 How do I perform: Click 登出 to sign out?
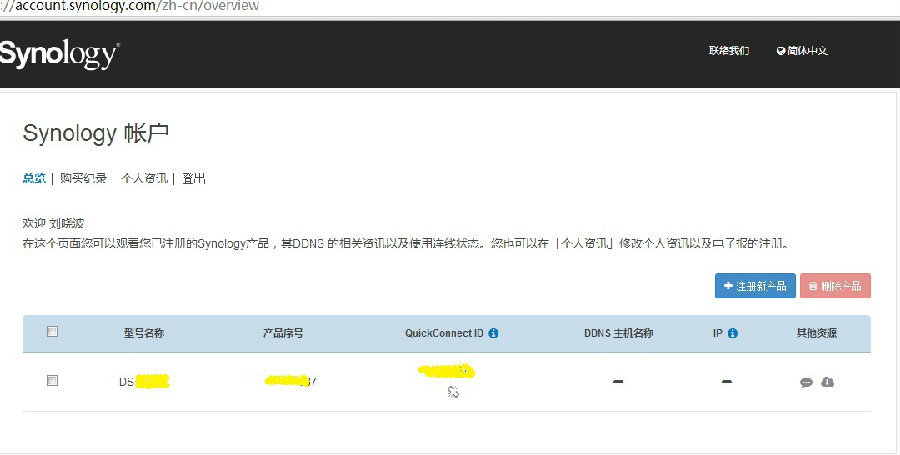tap(193, 178)
